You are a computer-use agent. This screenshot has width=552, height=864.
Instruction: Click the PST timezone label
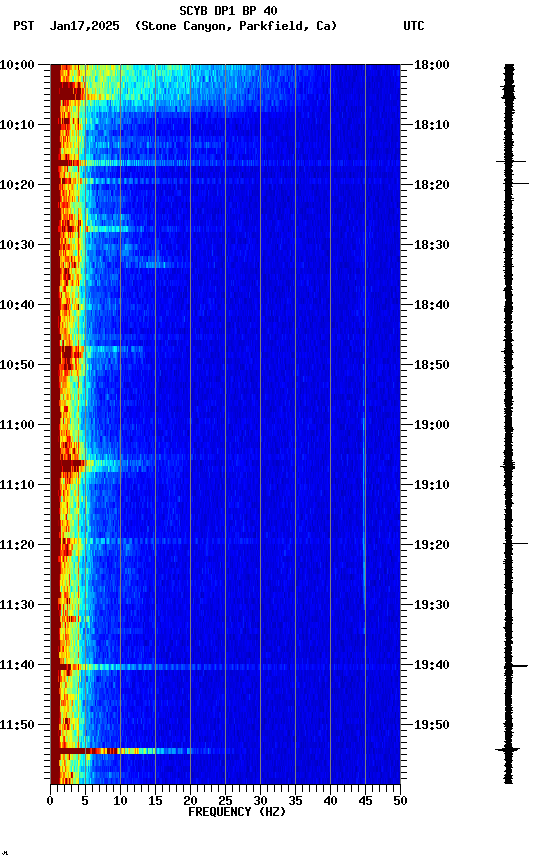click(x=24, y=26)
